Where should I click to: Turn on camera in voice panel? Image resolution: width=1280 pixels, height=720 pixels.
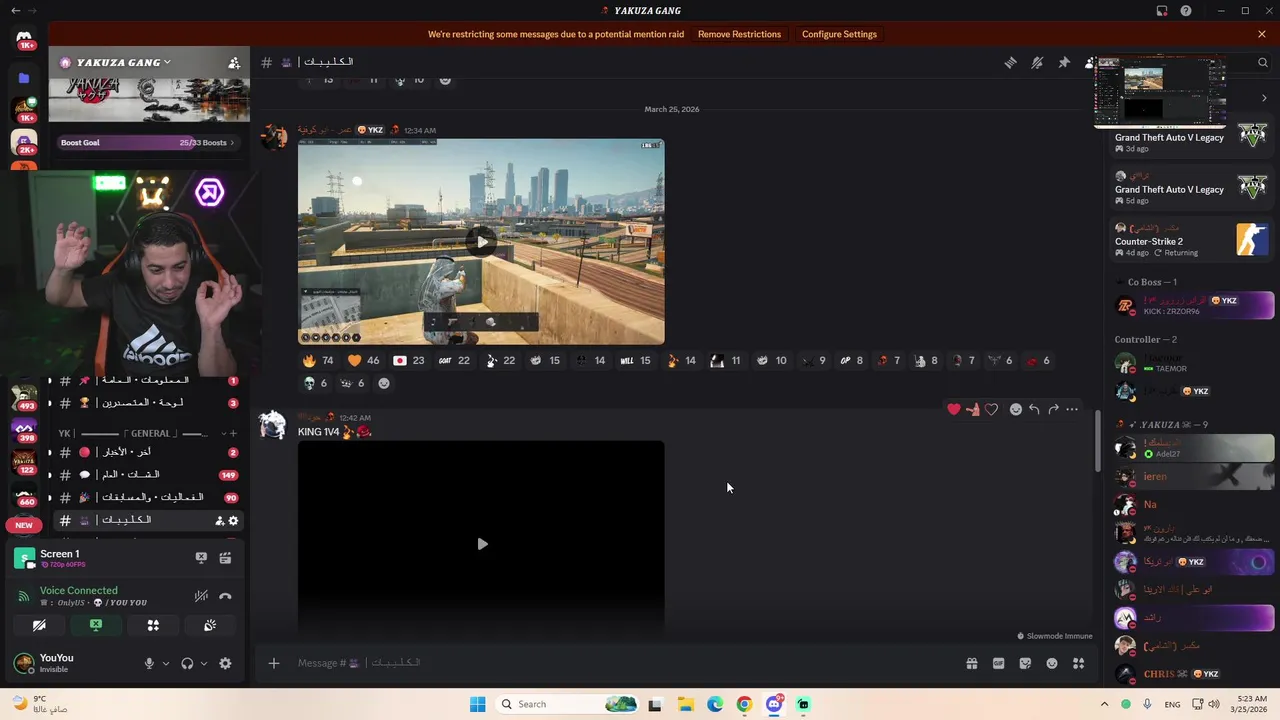[39, 625]
